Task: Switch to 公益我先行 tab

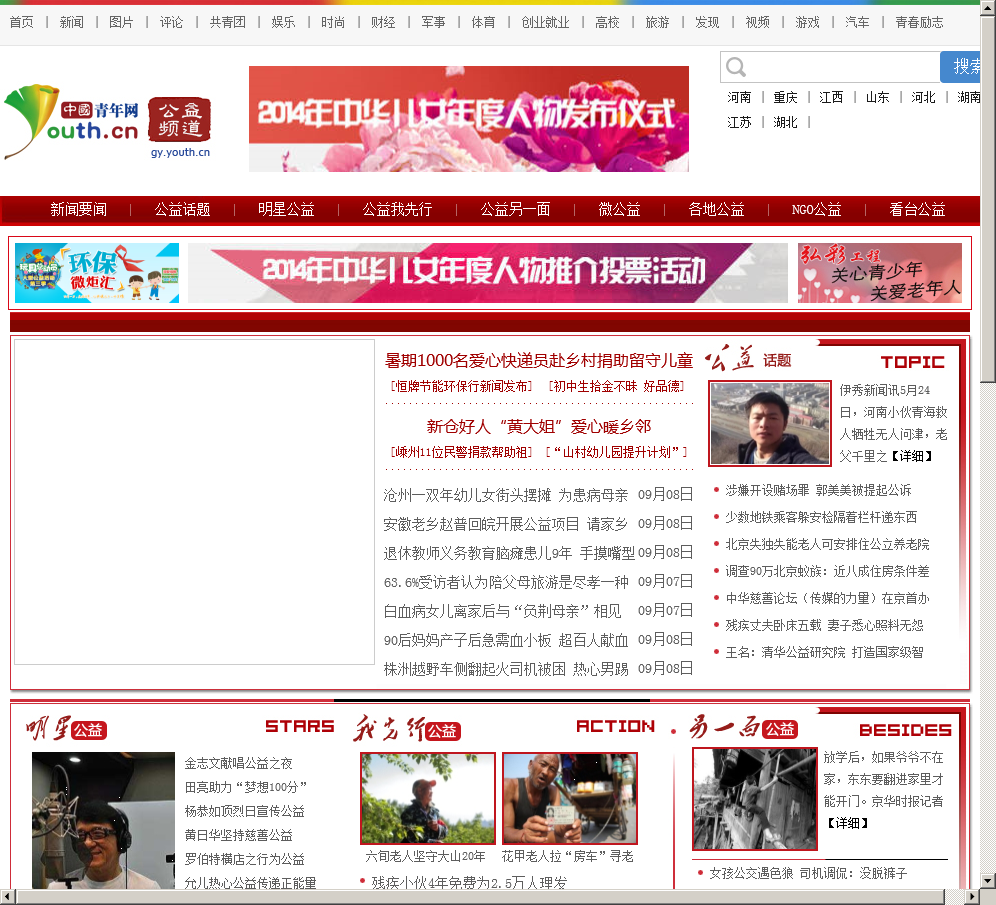Action: 397,210
